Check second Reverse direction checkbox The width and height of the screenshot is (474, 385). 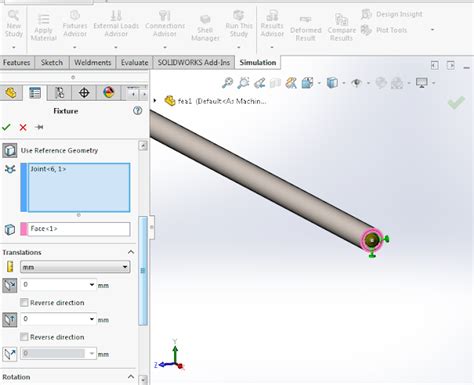pyautogui.click(x=24, y=337)
